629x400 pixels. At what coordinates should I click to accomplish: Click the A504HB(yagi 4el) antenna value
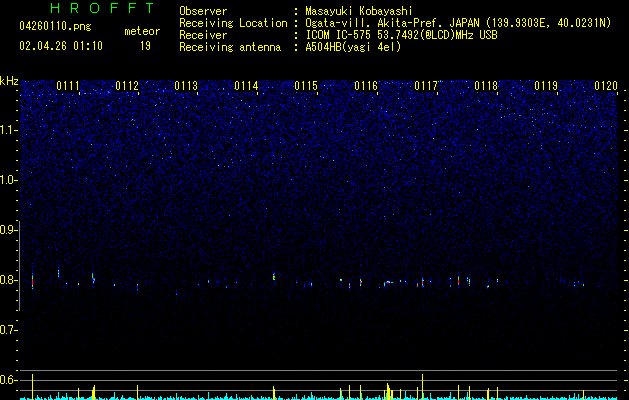[x=353, y=47]
